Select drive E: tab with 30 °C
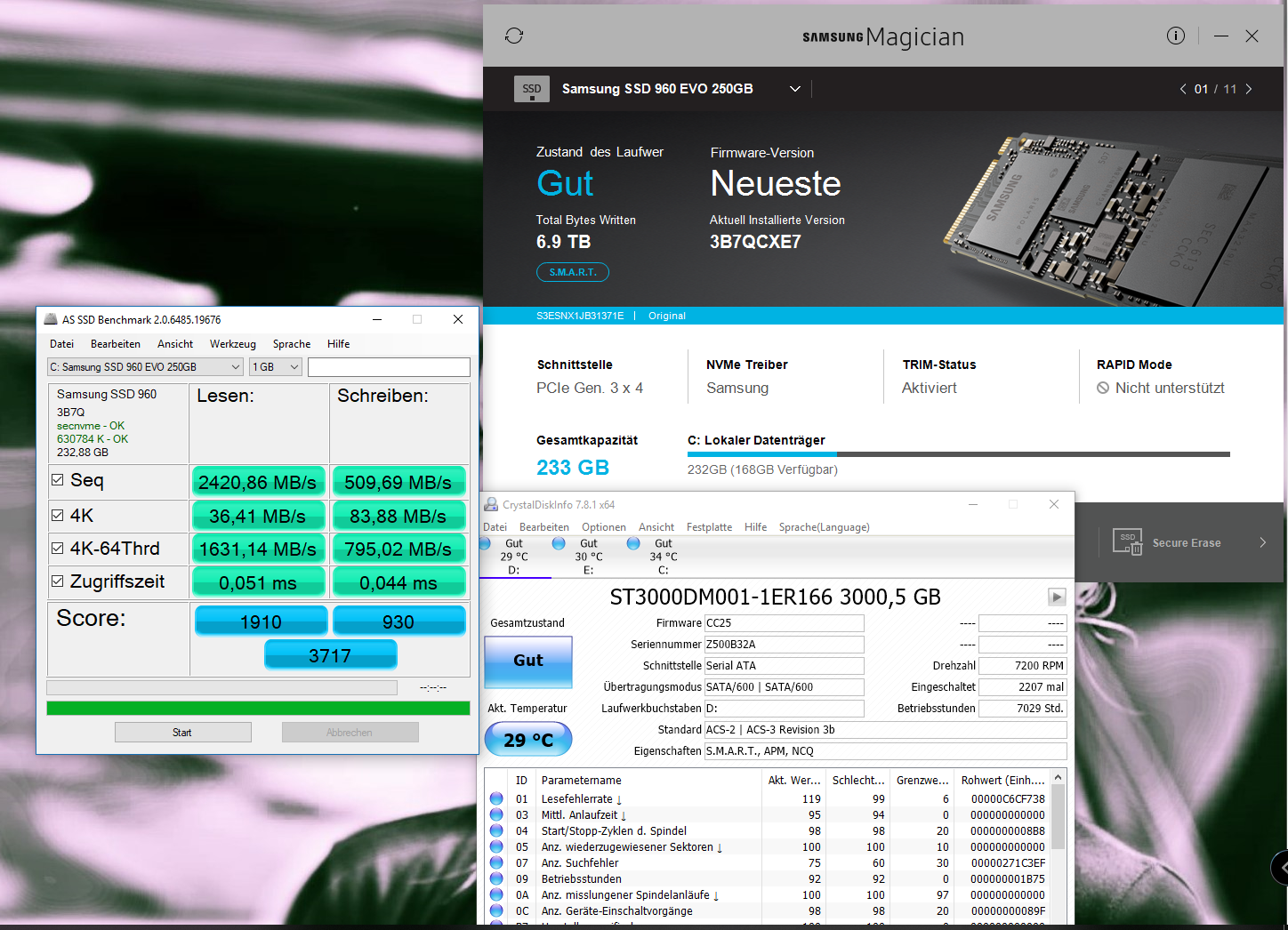1288x930 pixels. (x=588, y=557)
